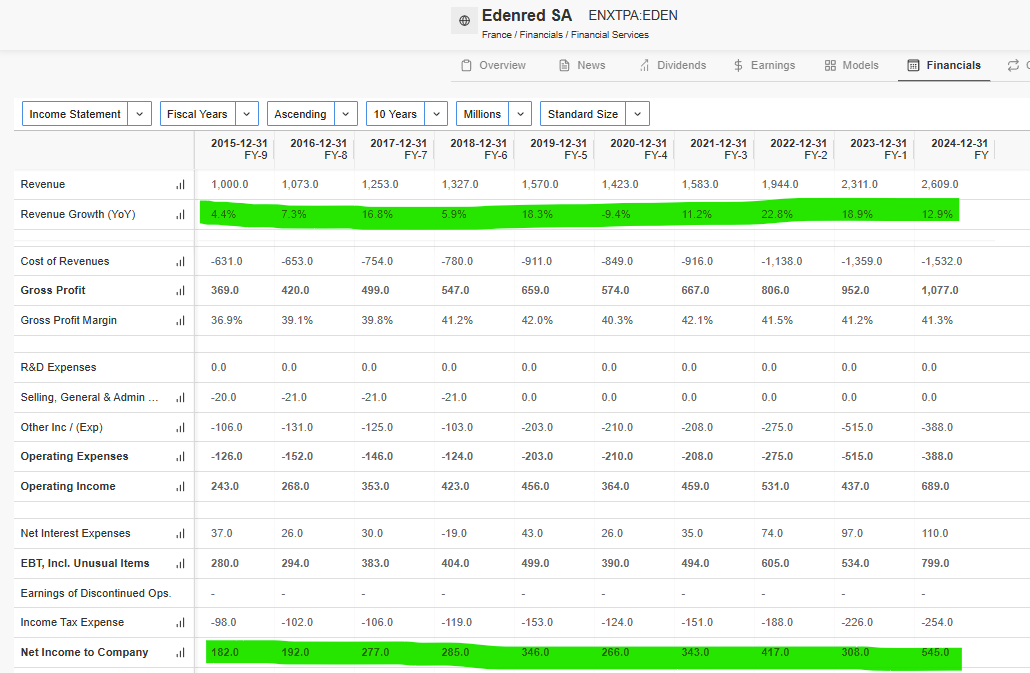Click the 1,077.0 gross profit value
The height and width of the screenshot is (673, 1030).
coord(939,290)
